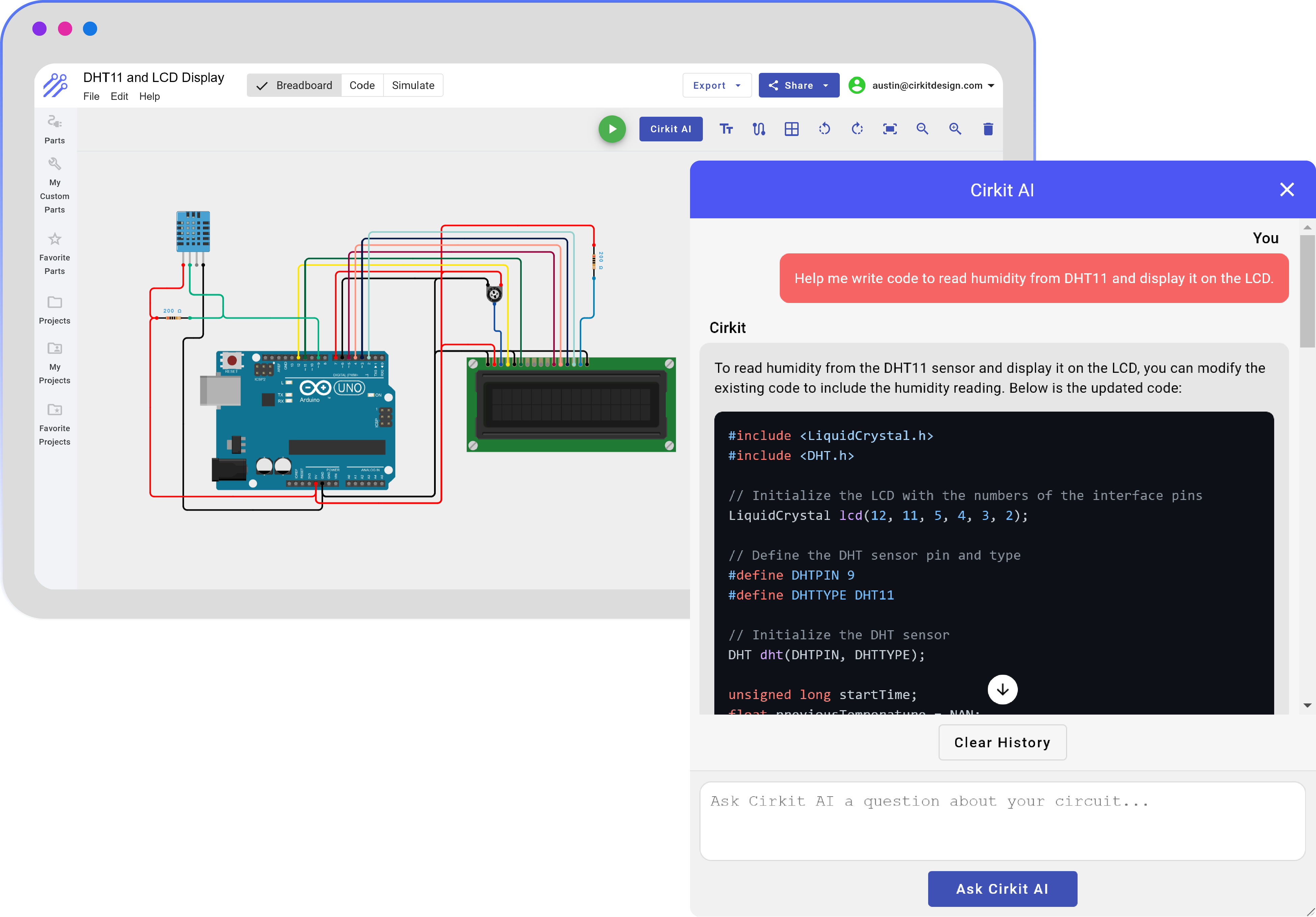Click the blue window dot
Image resolution: width=1316 pixels, height=917 pixels.
click(x=90, y=29)
